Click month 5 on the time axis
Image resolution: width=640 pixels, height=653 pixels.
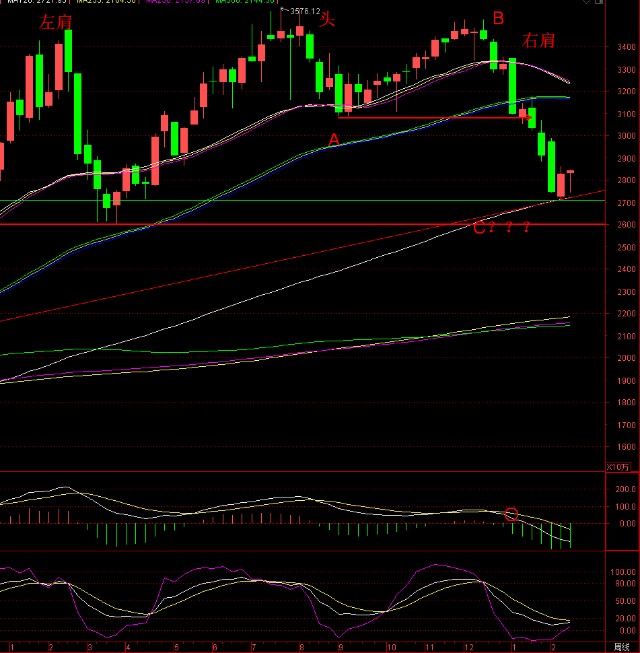tap(177, 647)
